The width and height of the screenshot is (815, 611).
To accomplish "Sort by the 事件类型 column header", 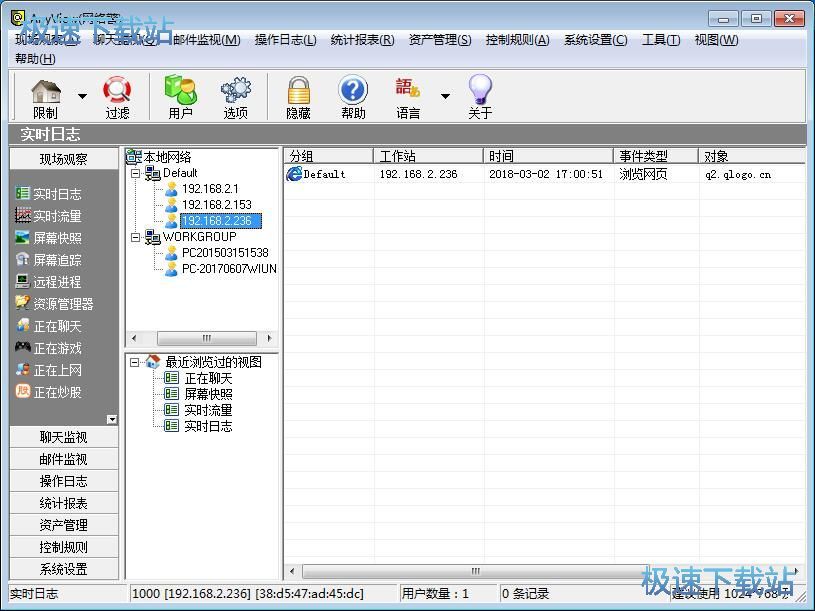I will coord(656,156).
